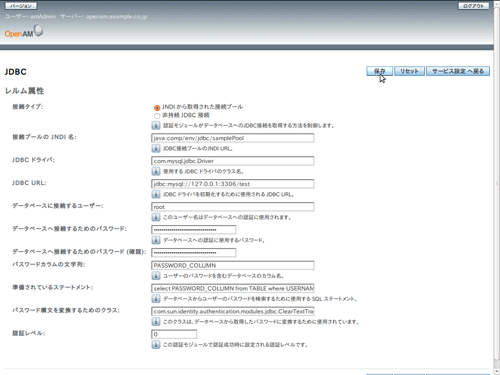Focus the password confirmation (確認) field
The image size is (500, 375).
click(194, 253)
